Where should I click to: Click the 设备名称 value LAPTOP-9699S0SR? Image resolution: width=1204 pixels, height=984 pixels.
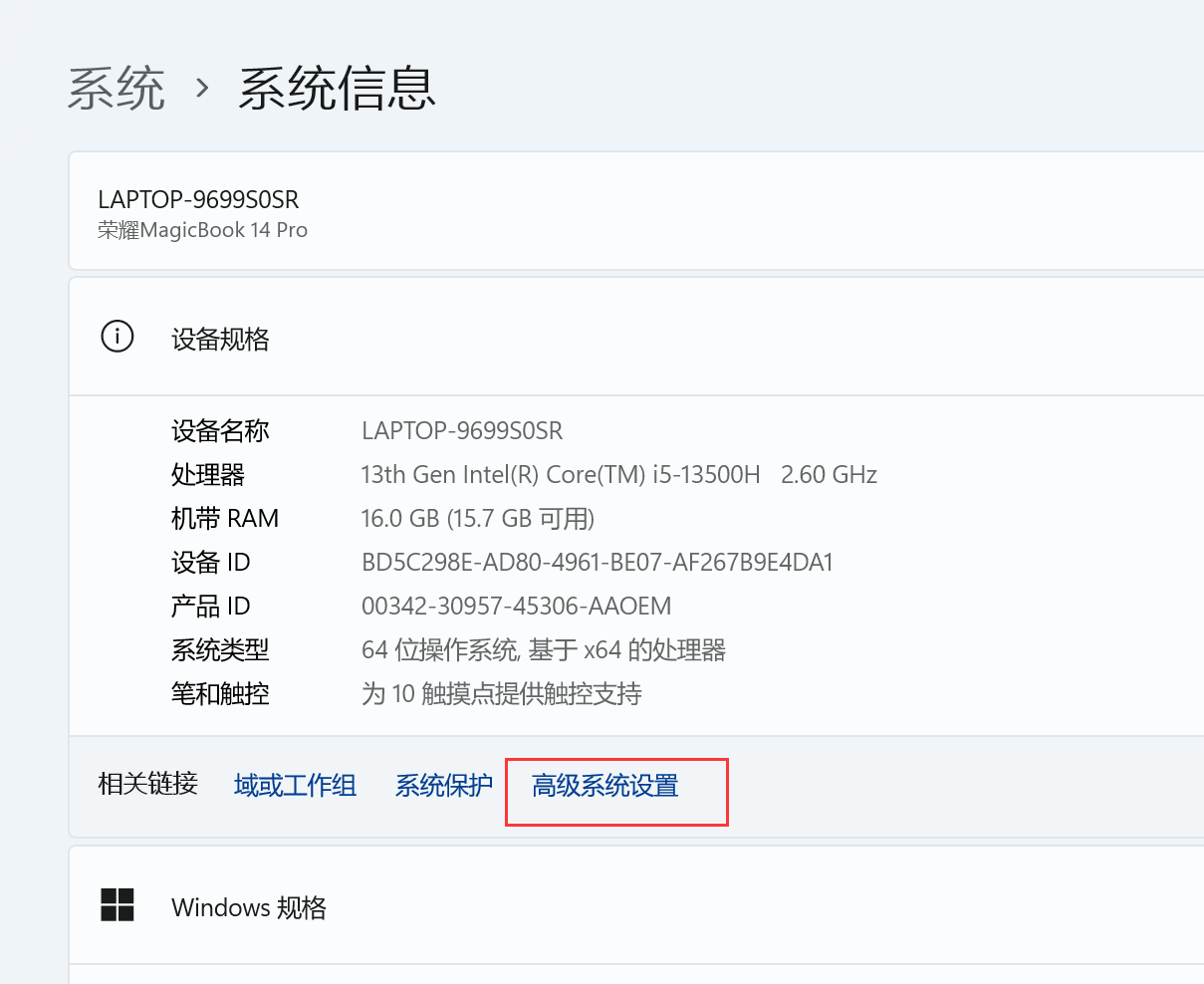(x=462, y=431)
